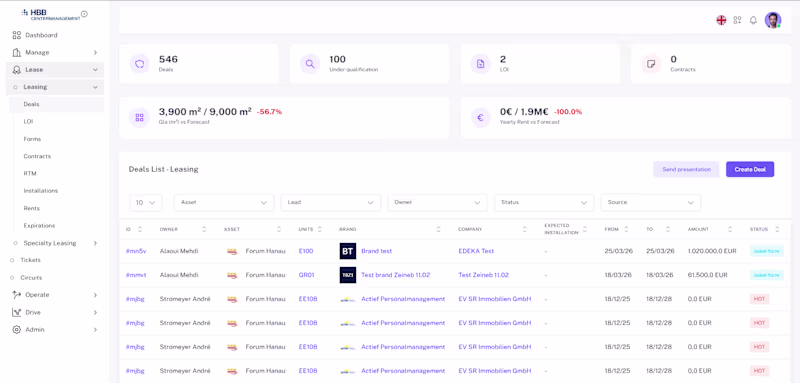Click the Admin gear icon

(16, 329)
